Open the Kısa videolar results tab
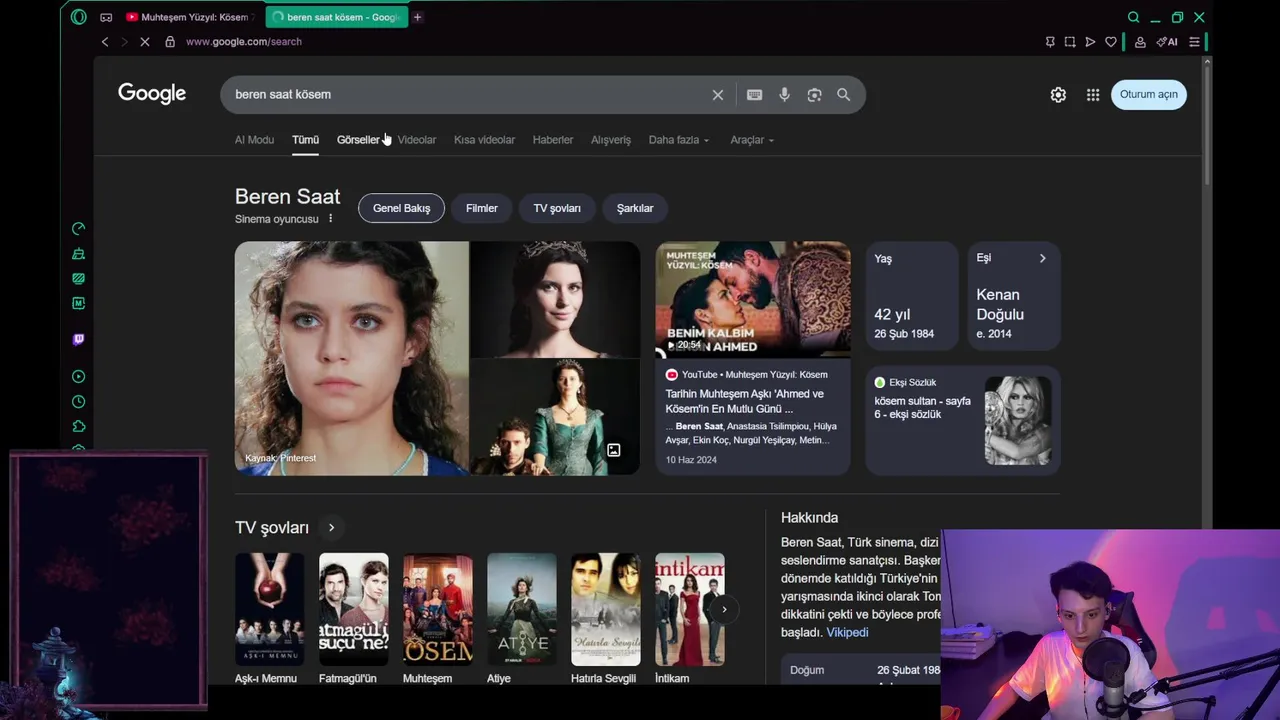 click(x=484, y=140)
